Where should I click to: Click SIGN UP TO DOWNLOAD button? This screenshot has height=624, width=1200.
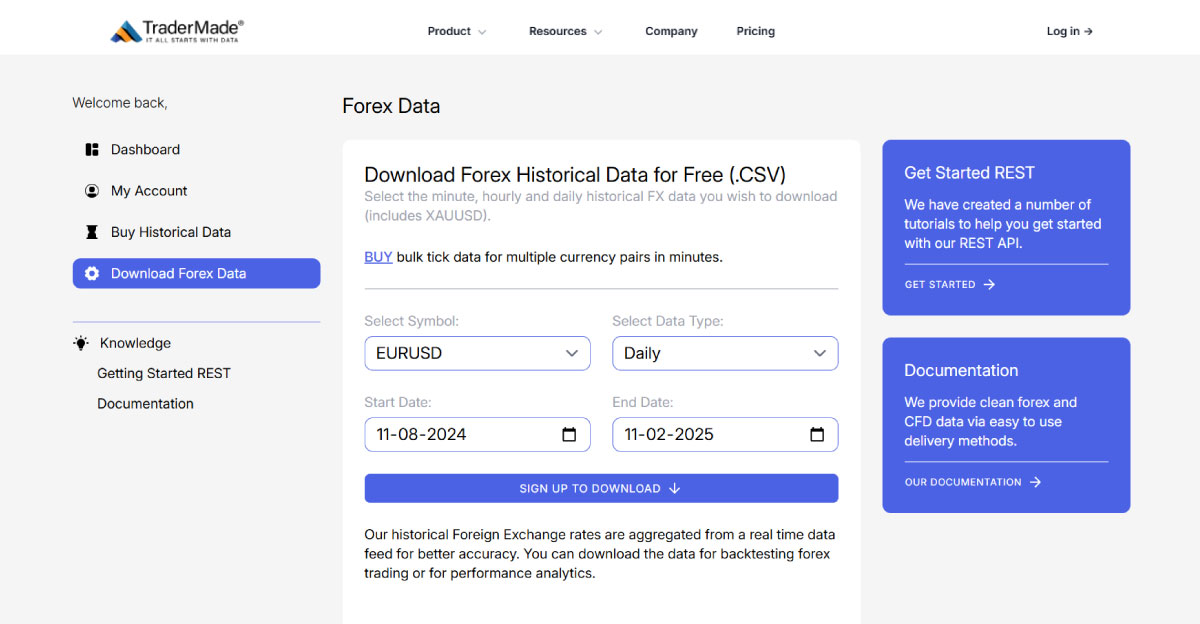pos(601,489)
